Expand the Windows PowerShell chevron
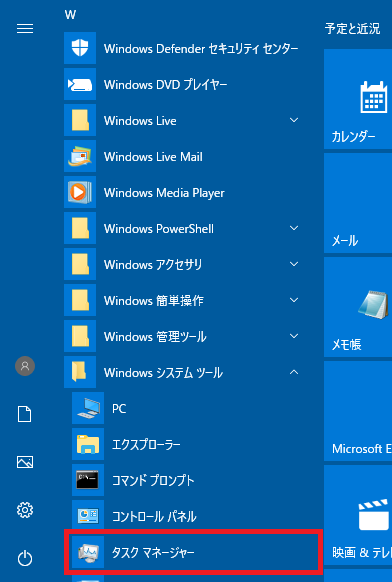This screenshot has width=392, height=582. pyautogui.click(x=294, y=228)
